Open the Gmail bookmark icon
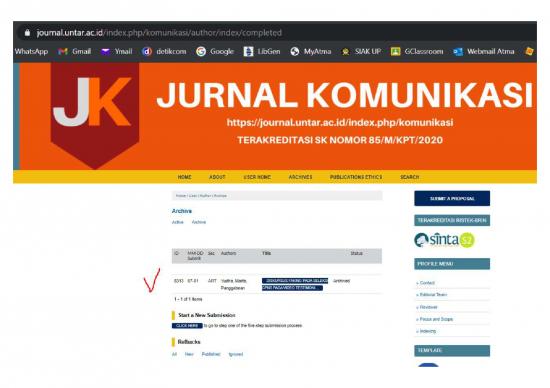This screenshot has width=550, height=388. coord(63,52)
